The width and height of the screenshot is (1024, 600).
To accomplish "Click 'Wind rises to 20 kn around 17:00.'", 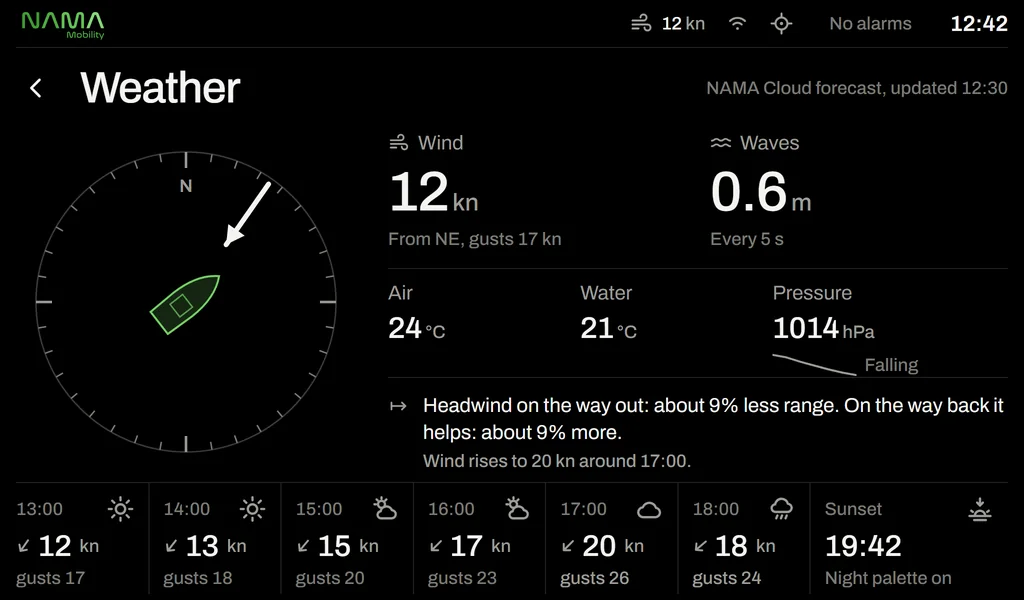I will (557, 461).
